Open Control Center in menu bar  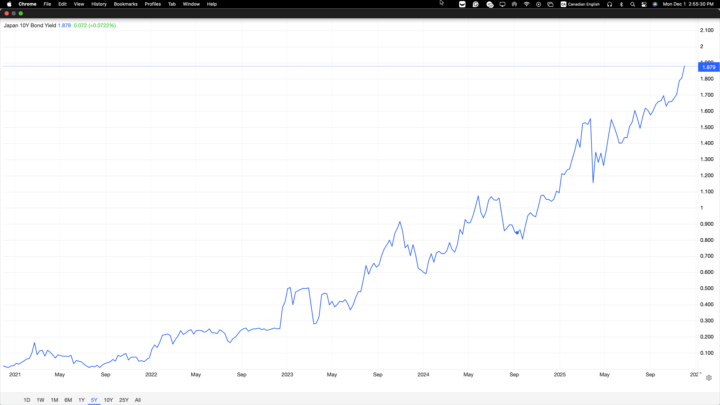[x=644, y=4]
